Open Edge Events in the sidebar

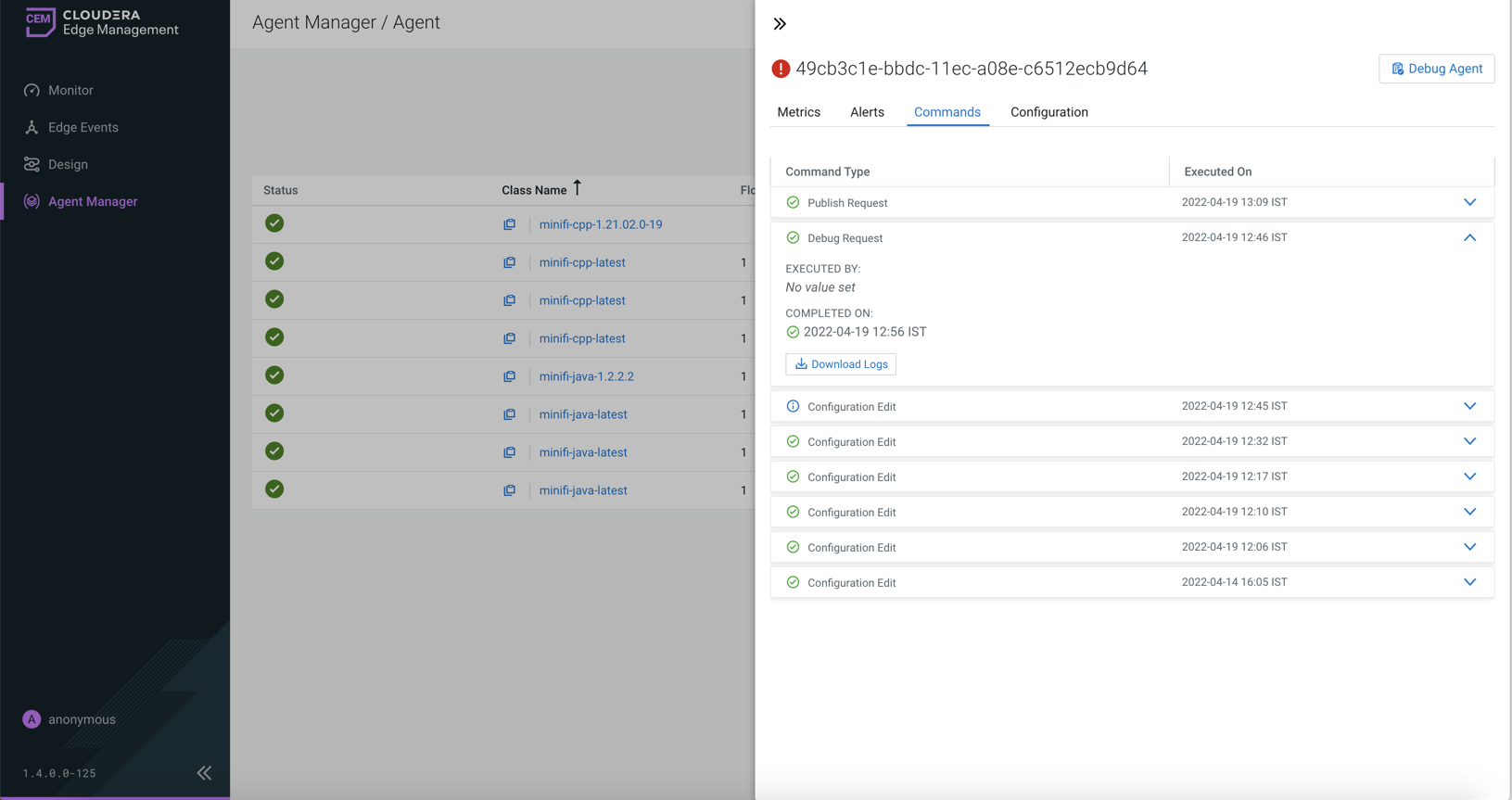83,127
